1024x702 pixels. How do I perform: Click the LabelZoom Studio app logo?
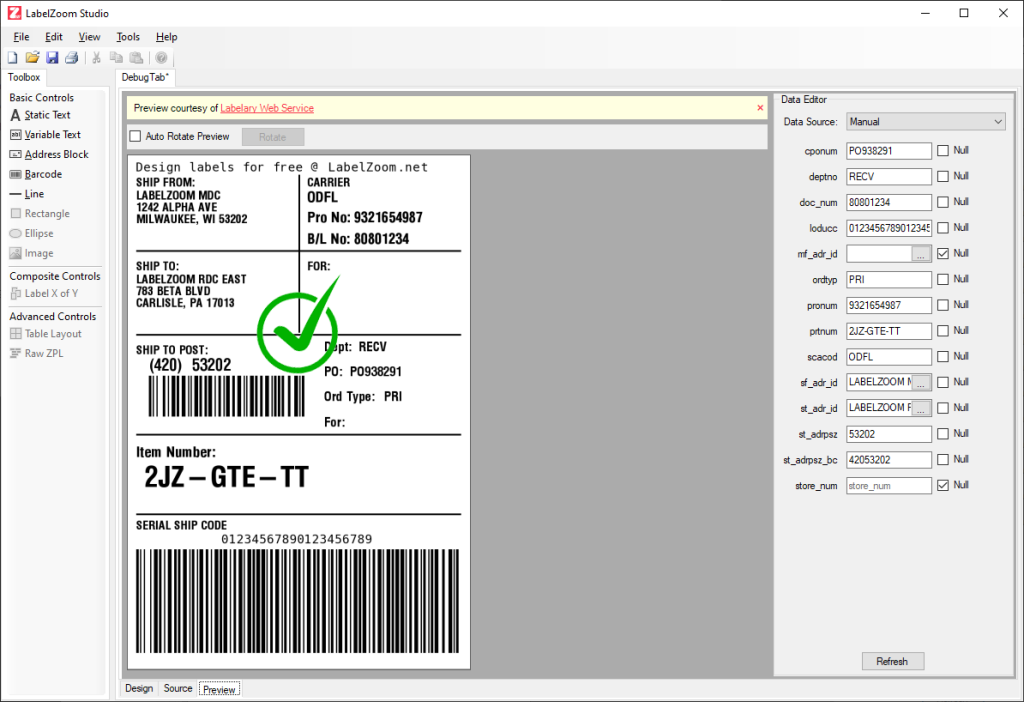click(x=14, y=13)
